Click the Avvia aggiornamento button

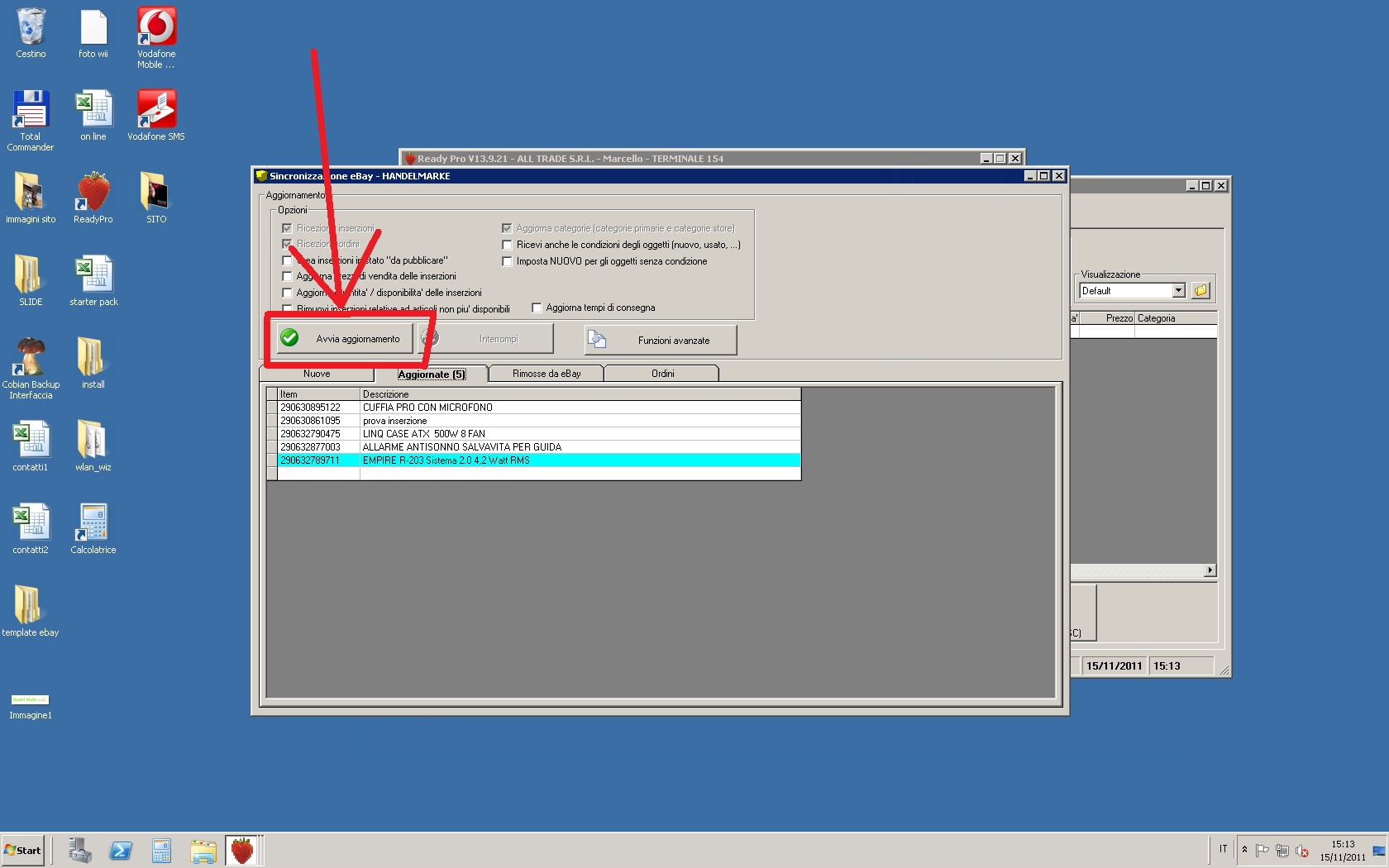pos(345,338)
